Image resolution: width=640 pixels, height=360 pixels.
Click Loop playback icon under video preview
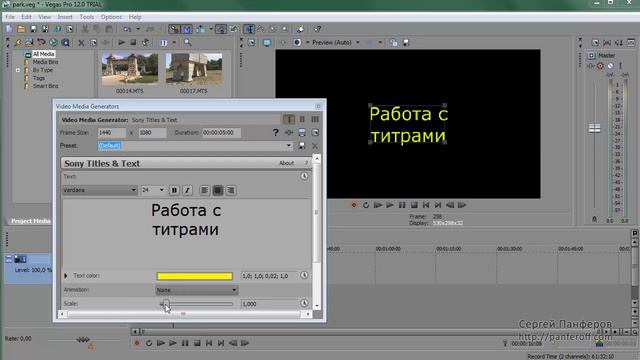[366, 205]
